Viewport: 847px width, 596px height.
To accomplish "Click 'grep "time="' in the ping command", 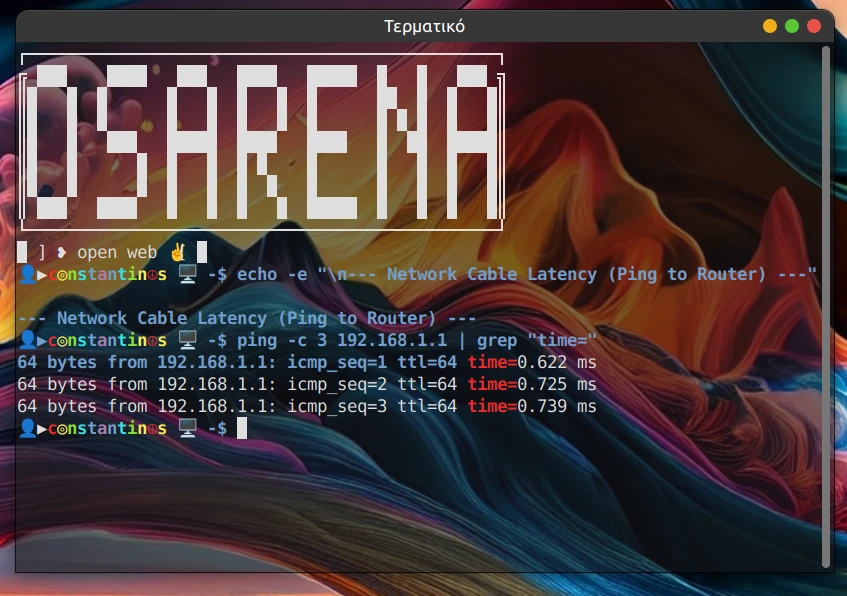I will coord(537,340).
